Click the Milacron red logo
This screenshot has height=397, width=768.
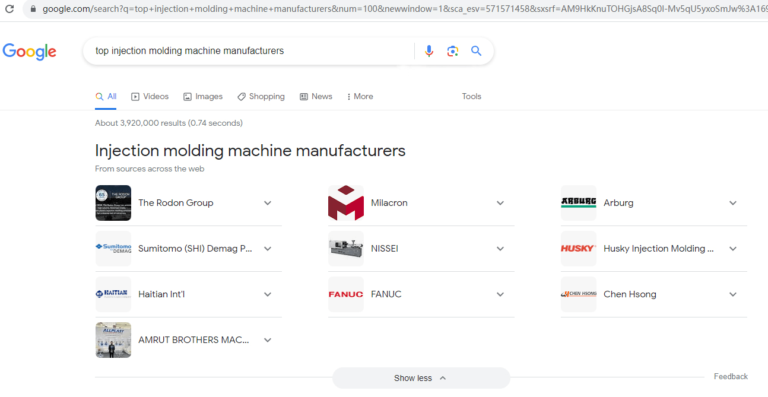coord(346,203)
